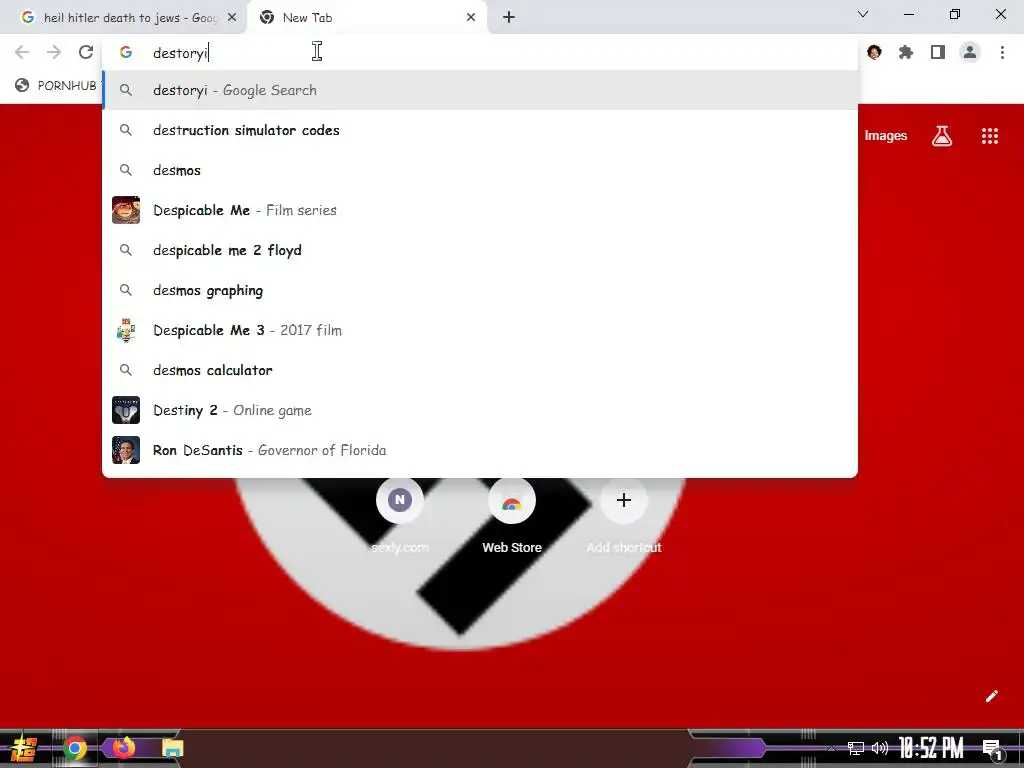1024x768 pixels.
Task: Select Despicable Me - Film series suggestion
Action: pos(480,210)
